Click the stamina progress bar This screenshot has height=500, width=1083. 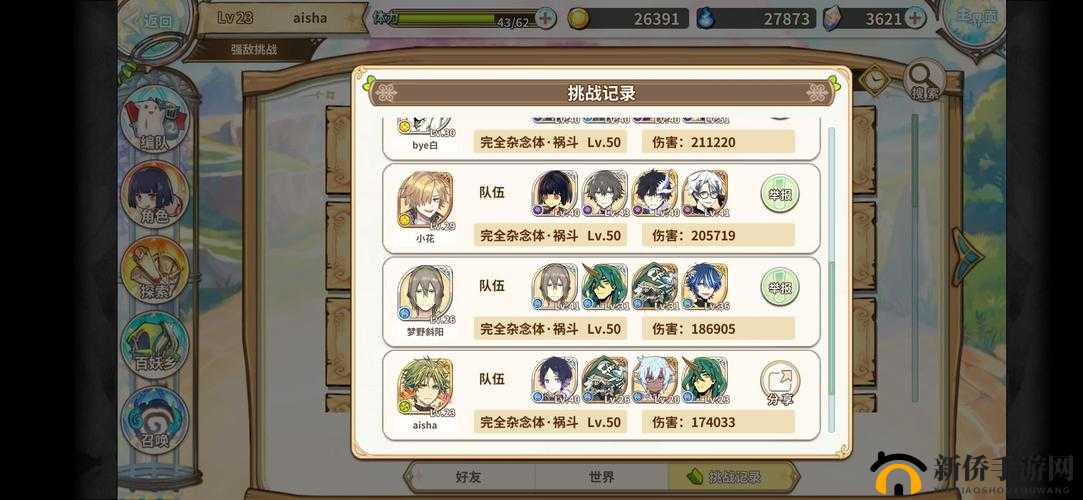click(x=463, y=19)
